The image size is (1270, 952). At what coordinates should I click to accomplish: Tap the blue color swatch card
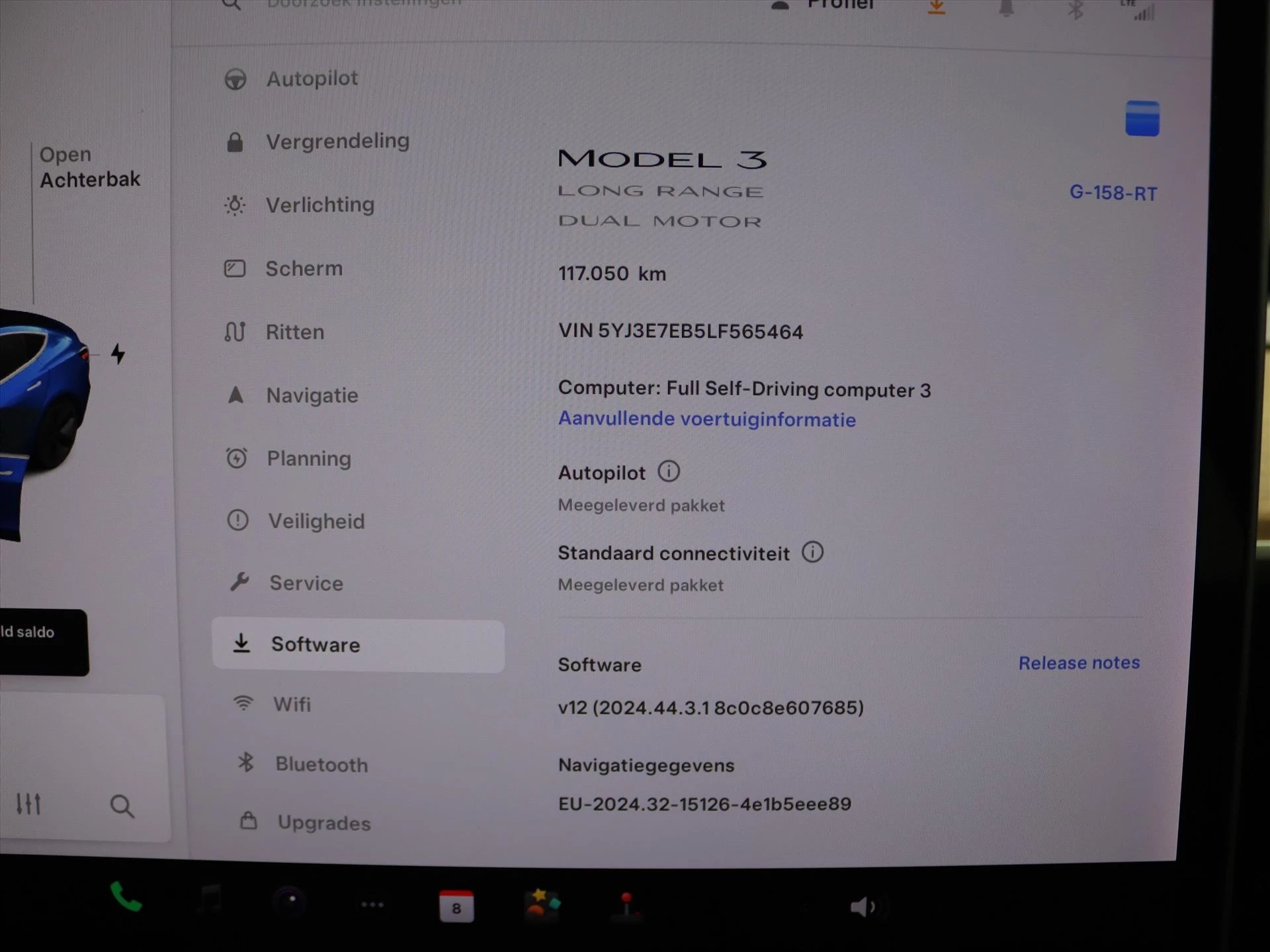(x=1142, y=119)
